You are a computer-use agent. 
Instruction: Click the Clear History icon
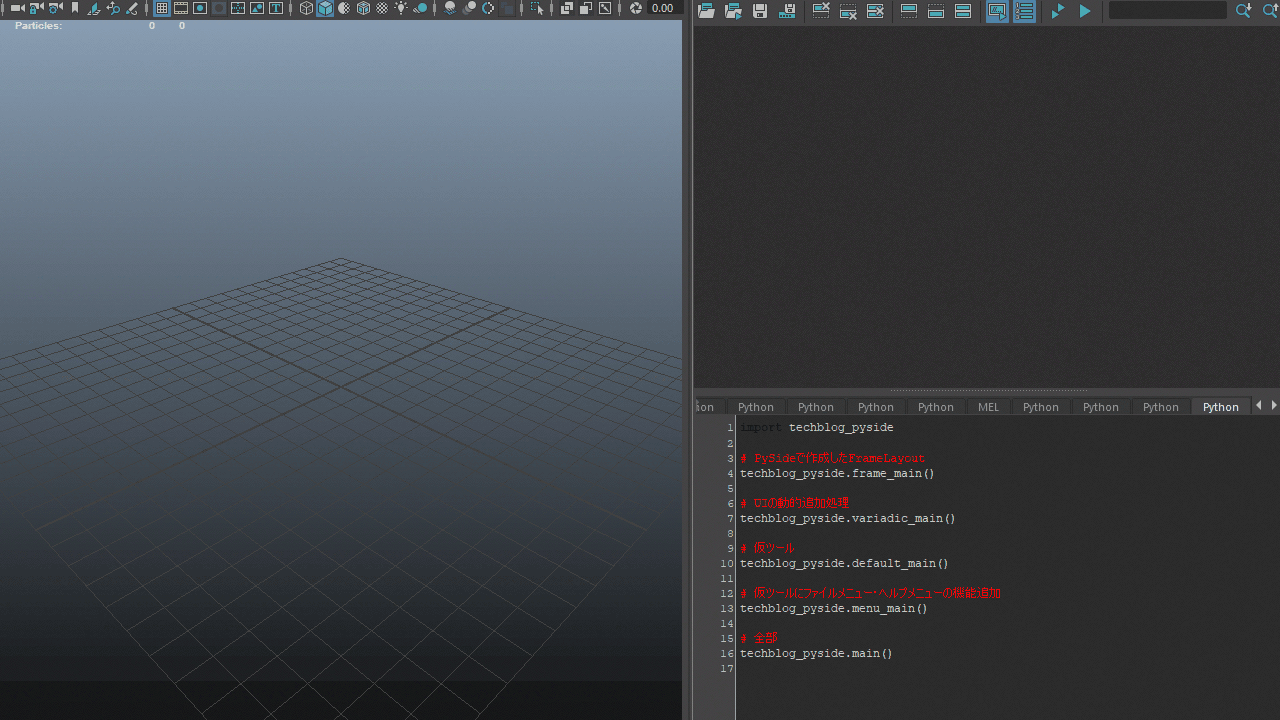point(821,11)
